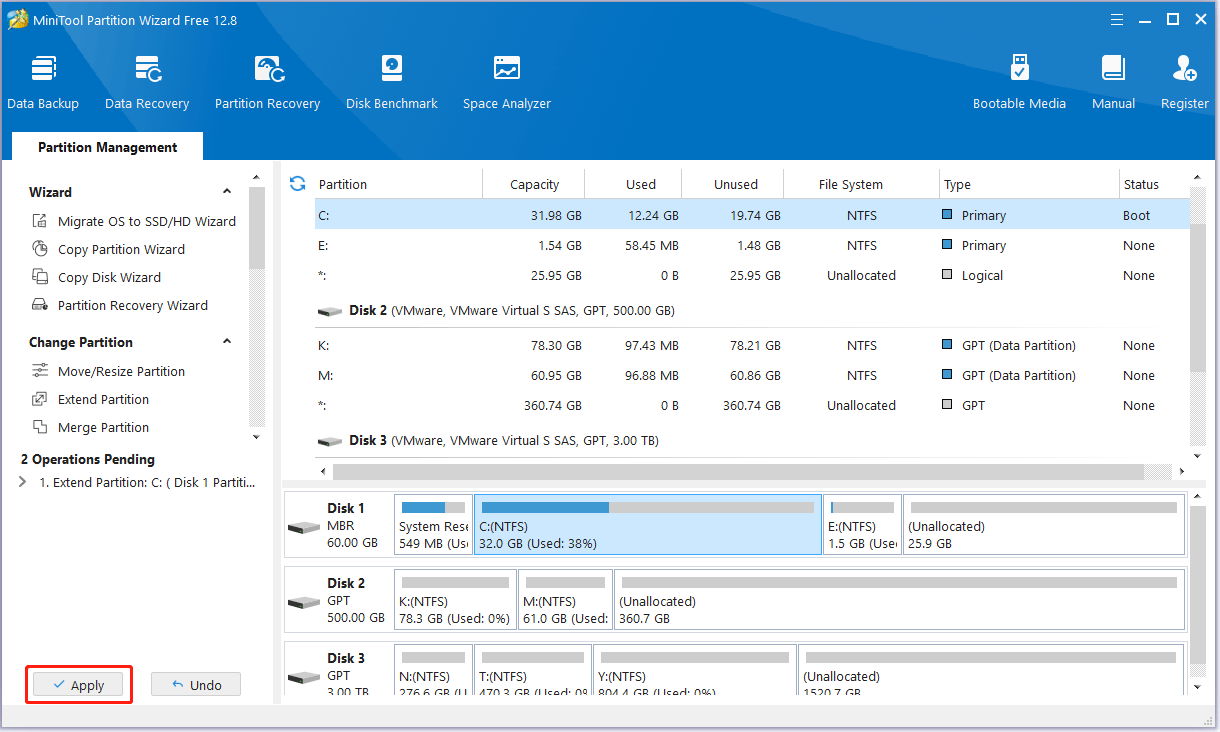Start Partition Recovery Wizard
1220x732 pixels.
click(x=132, y=305)
